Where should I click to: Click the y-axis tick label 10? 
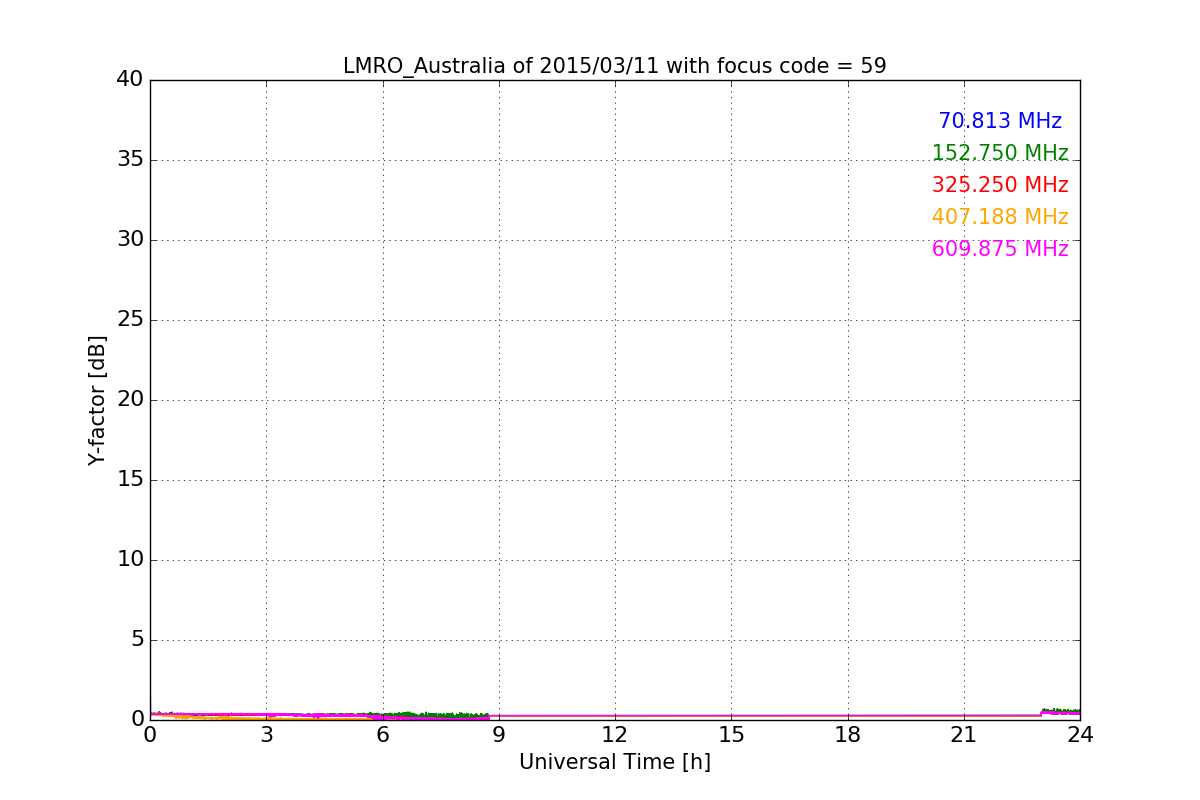pos(130,560)
